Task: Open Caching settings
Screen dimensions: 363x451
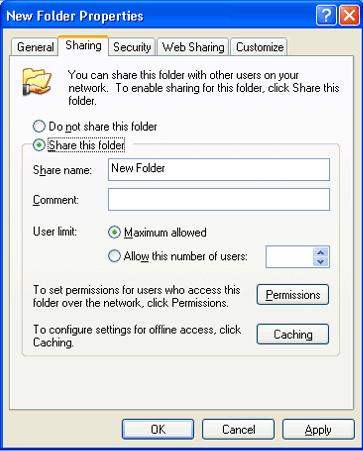Action: pos(293,334)
